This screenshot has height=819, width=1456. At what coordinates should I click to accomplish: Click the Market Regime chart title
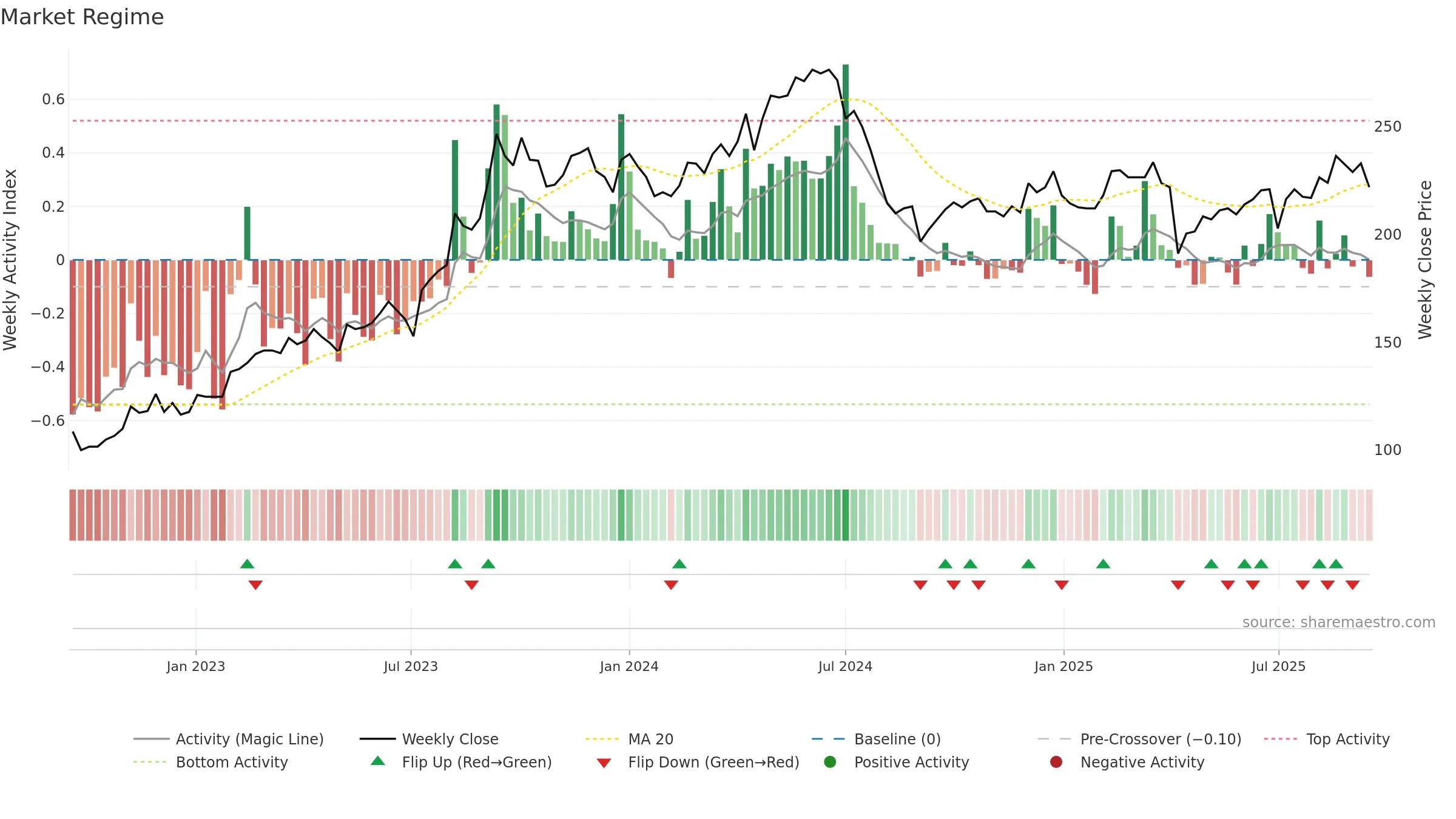82,17
